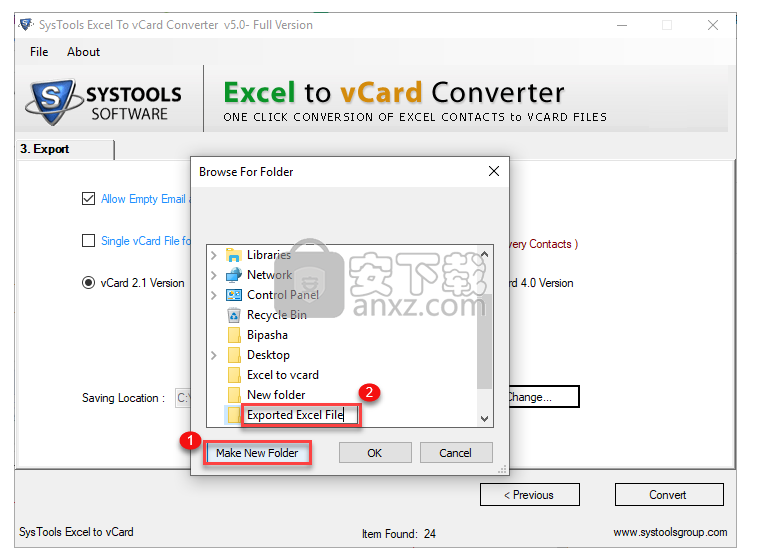This screenshot has width=764, height=559.
Task: Click the Control Panel icon
Action: tap(234, 295)
